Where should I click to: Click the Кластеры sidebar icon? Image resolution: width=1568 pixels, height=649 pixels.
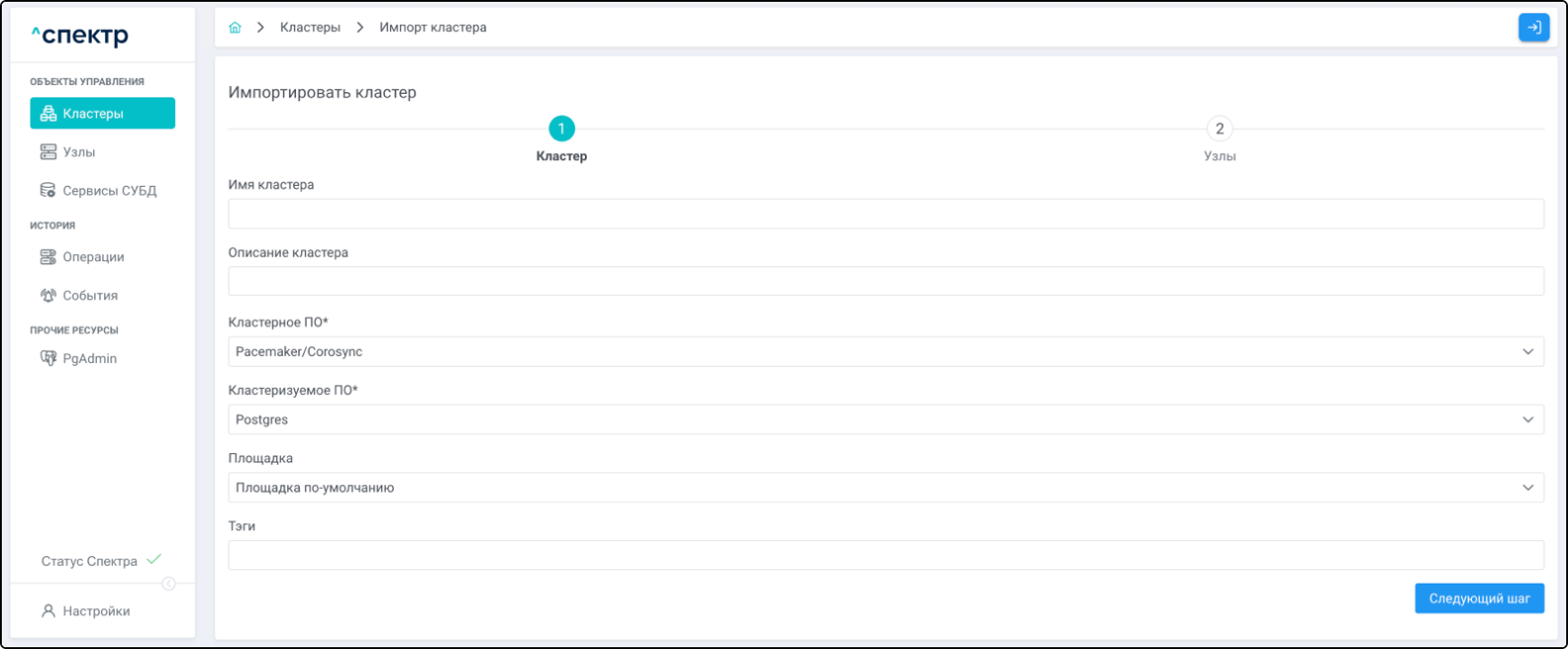pyautogui.click(x=48, y=114)
